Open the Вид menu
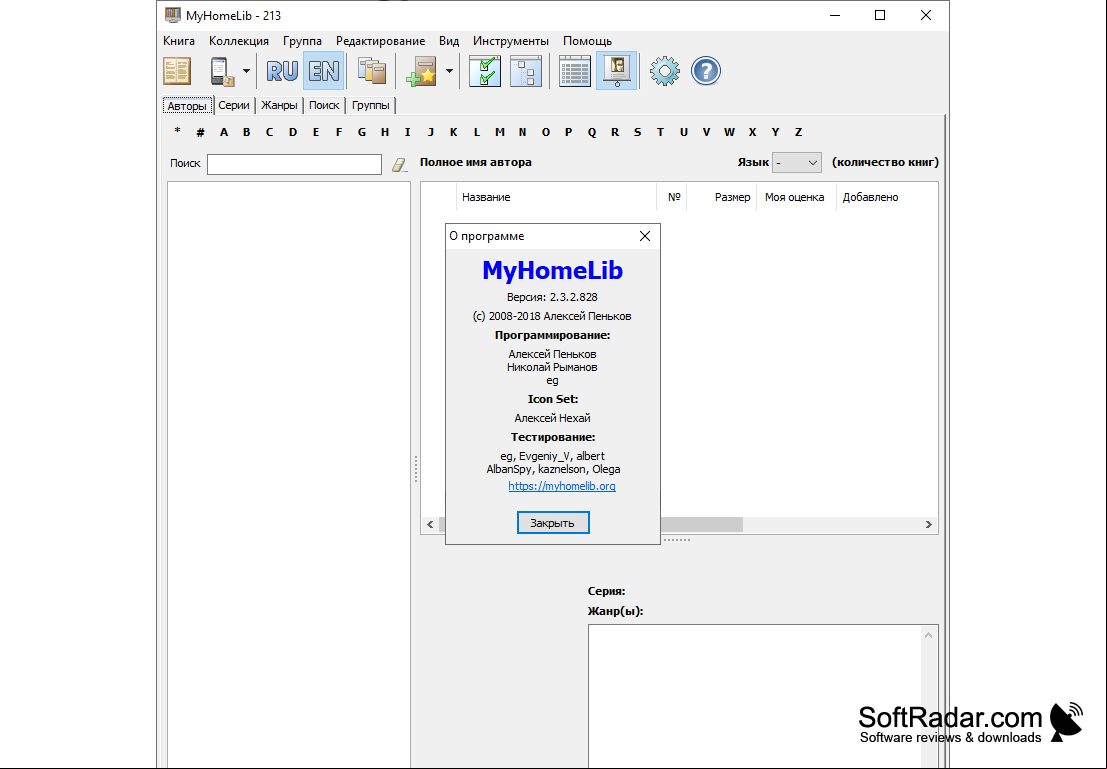Screen dimensions: 1107x769 [x=449, y=41]
